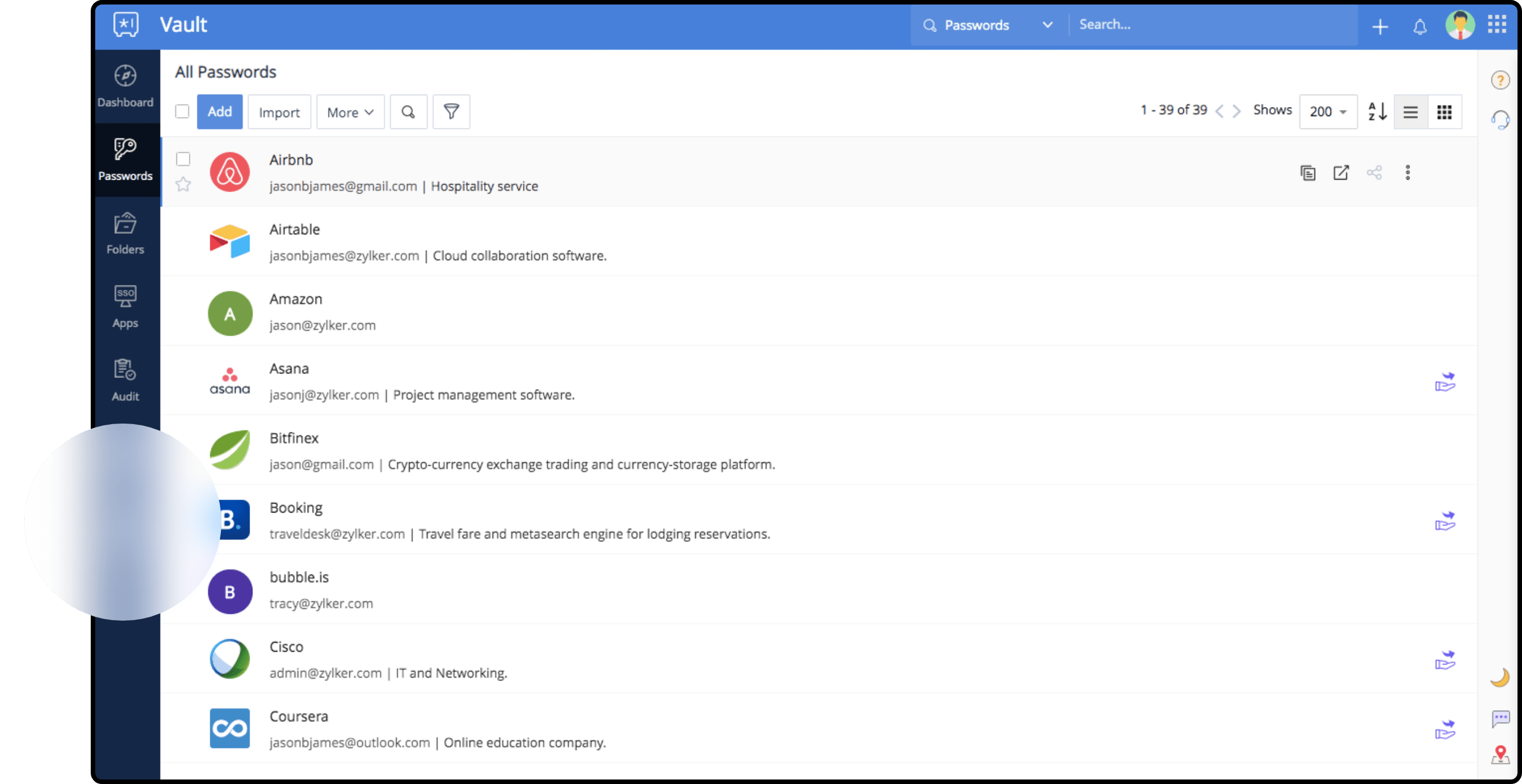Change the Shows 200 page size dropdown

coord(1328,111)
